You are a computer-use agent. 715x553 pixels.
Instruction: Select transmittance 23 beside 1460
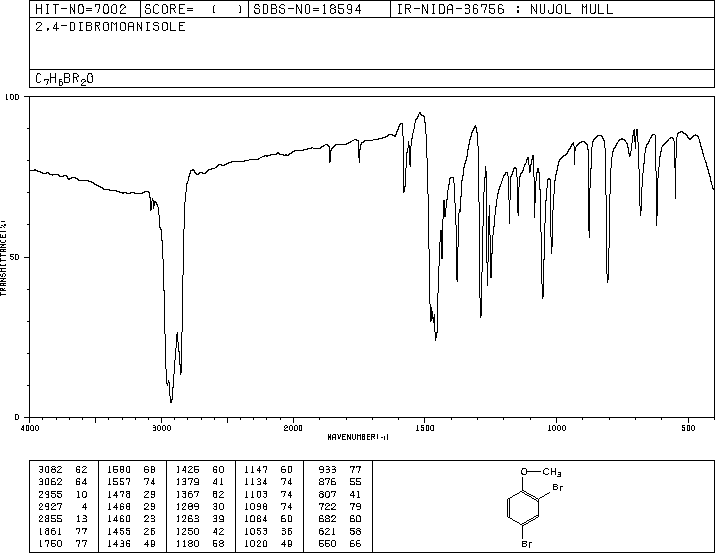coord(150,519)
